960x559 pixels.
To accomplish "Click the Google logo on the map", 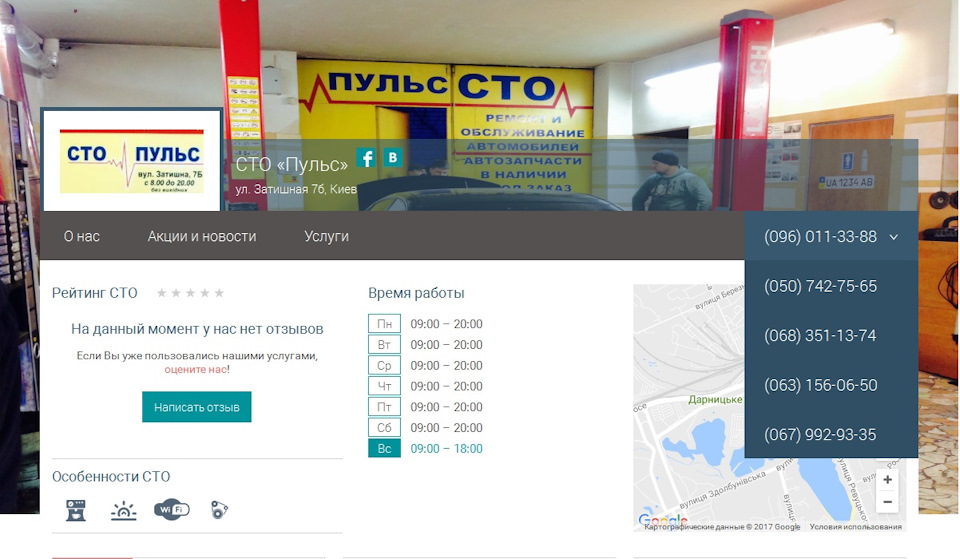I will (x=662, y=520).
